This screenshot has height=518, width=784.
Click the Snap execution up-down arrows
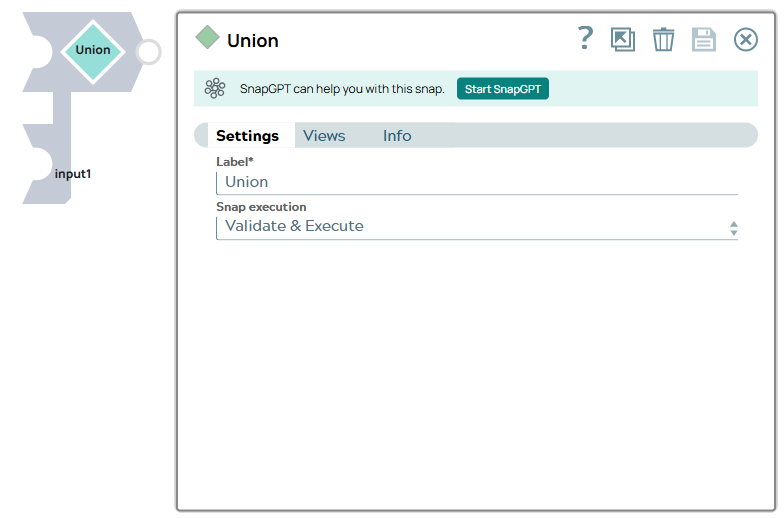coord(733,228)
